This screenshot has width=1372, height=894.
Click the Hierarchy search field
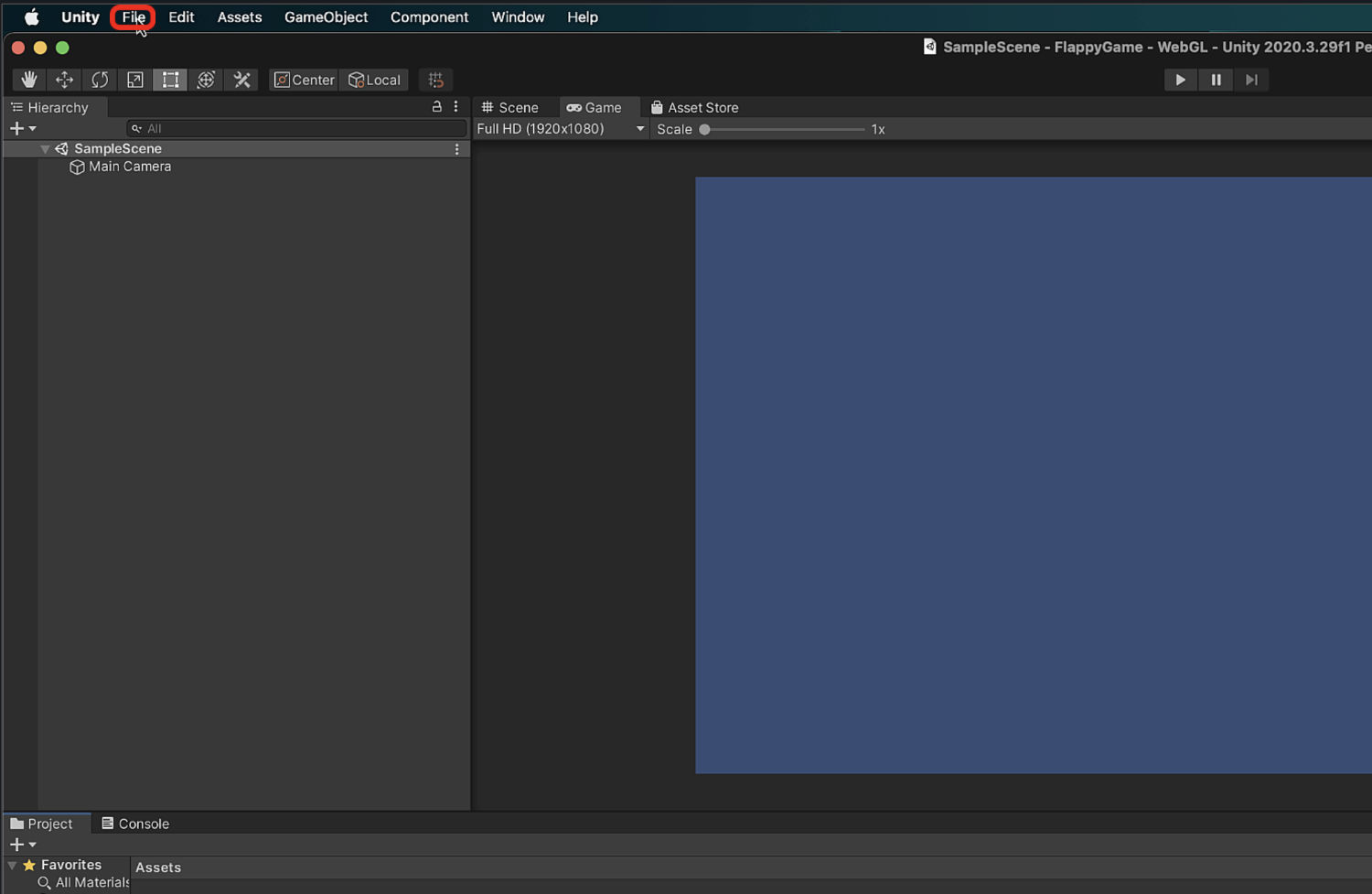[296, 129]
